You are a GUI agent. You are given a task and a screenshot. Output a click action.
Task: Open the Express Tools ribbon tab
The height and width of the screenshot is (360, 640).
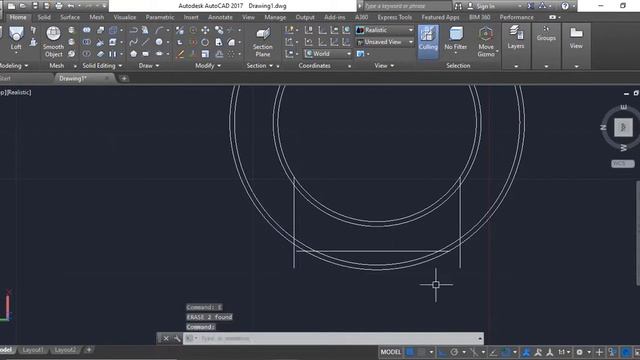click(x=394, y=17)
